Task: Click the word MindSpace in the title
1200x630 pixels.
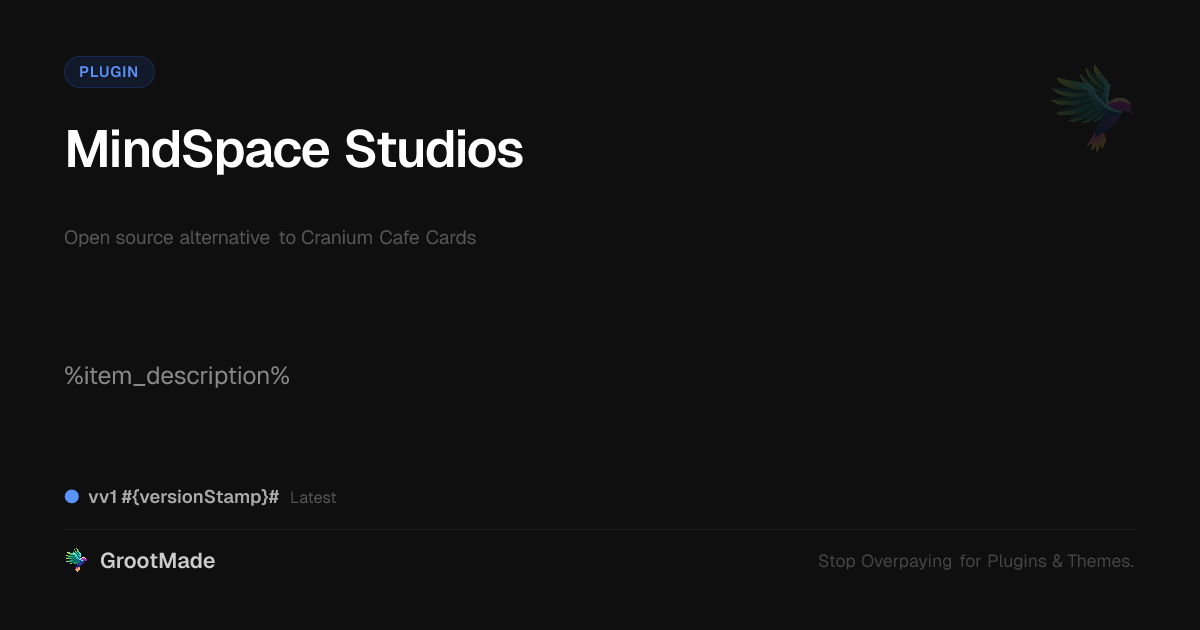Action: (197, 150)
